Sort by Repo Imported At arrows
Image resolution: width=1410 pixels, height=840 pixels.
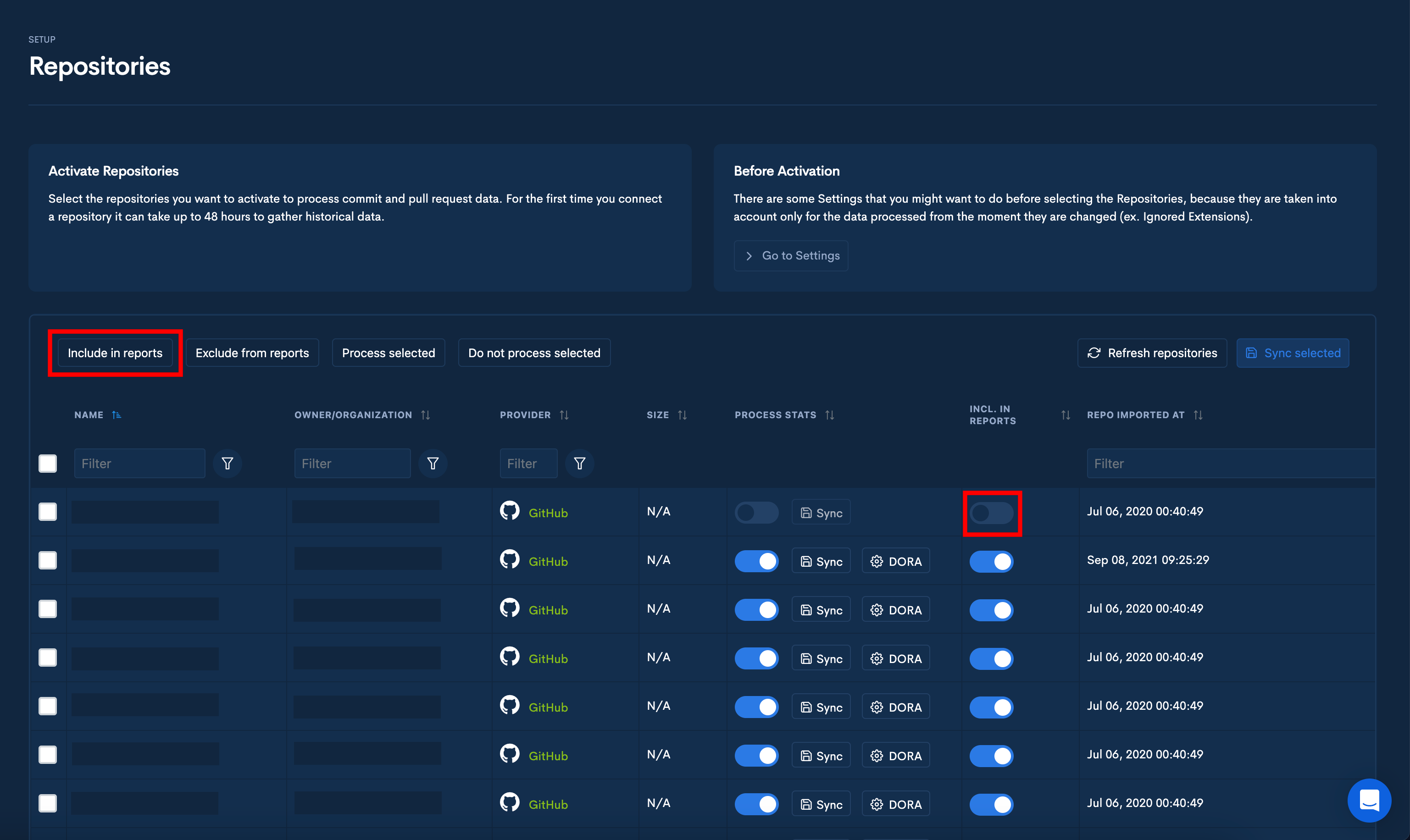(1198, 415)
